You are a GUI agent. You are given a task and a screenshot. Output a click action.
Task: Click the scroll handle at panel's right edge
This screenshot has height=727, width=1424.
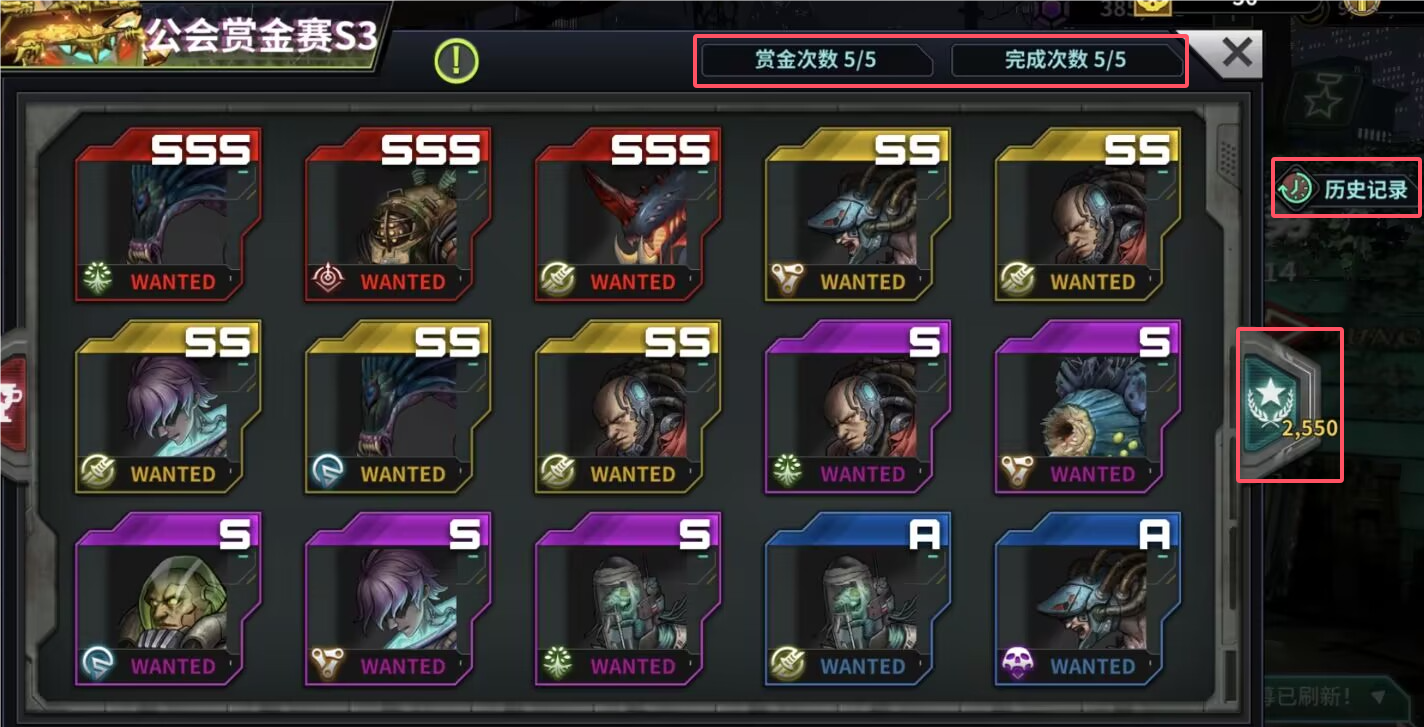tap(1228, 152)
